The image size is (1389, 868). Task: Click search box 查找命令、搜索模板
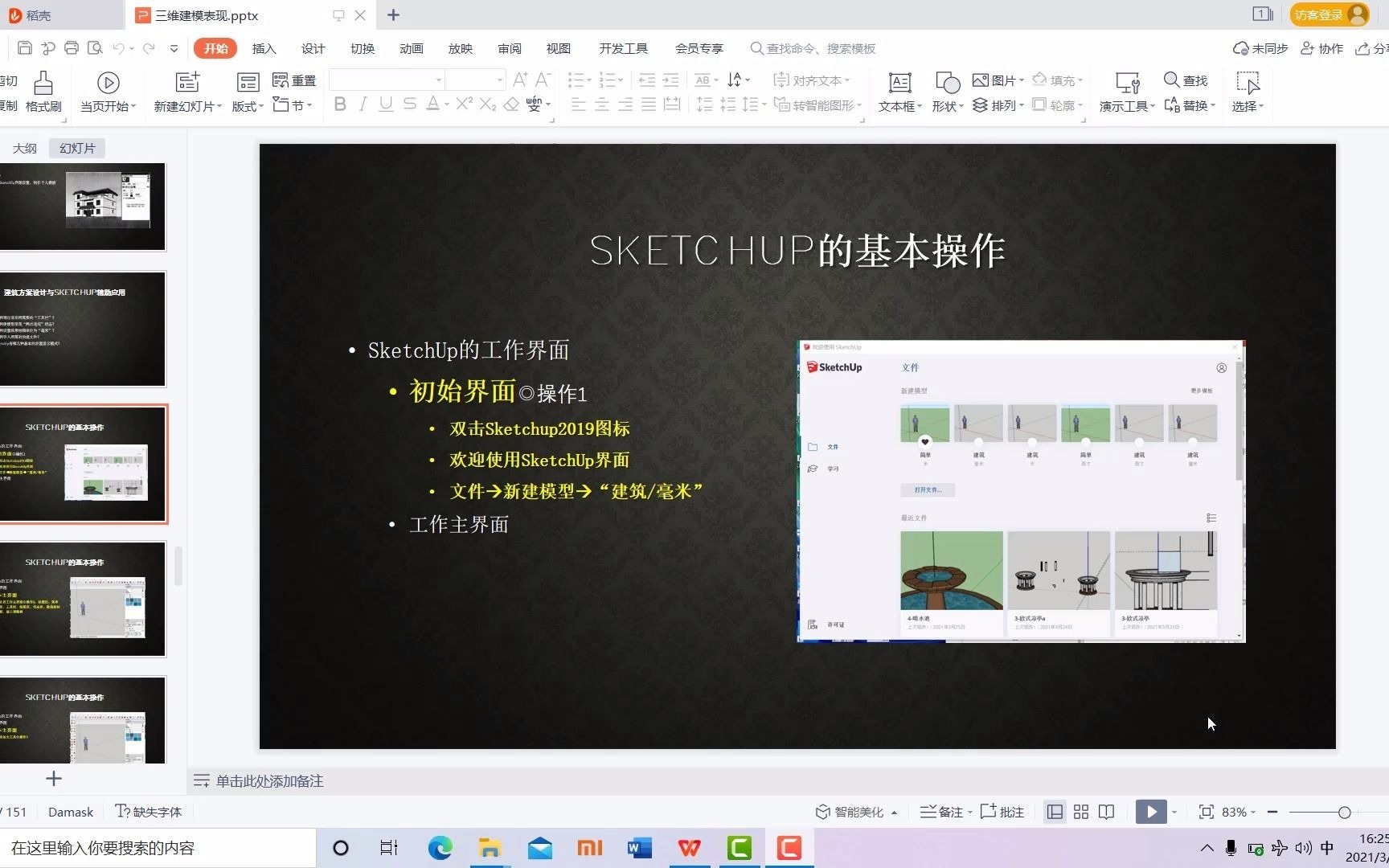click(x=813, y=48)
